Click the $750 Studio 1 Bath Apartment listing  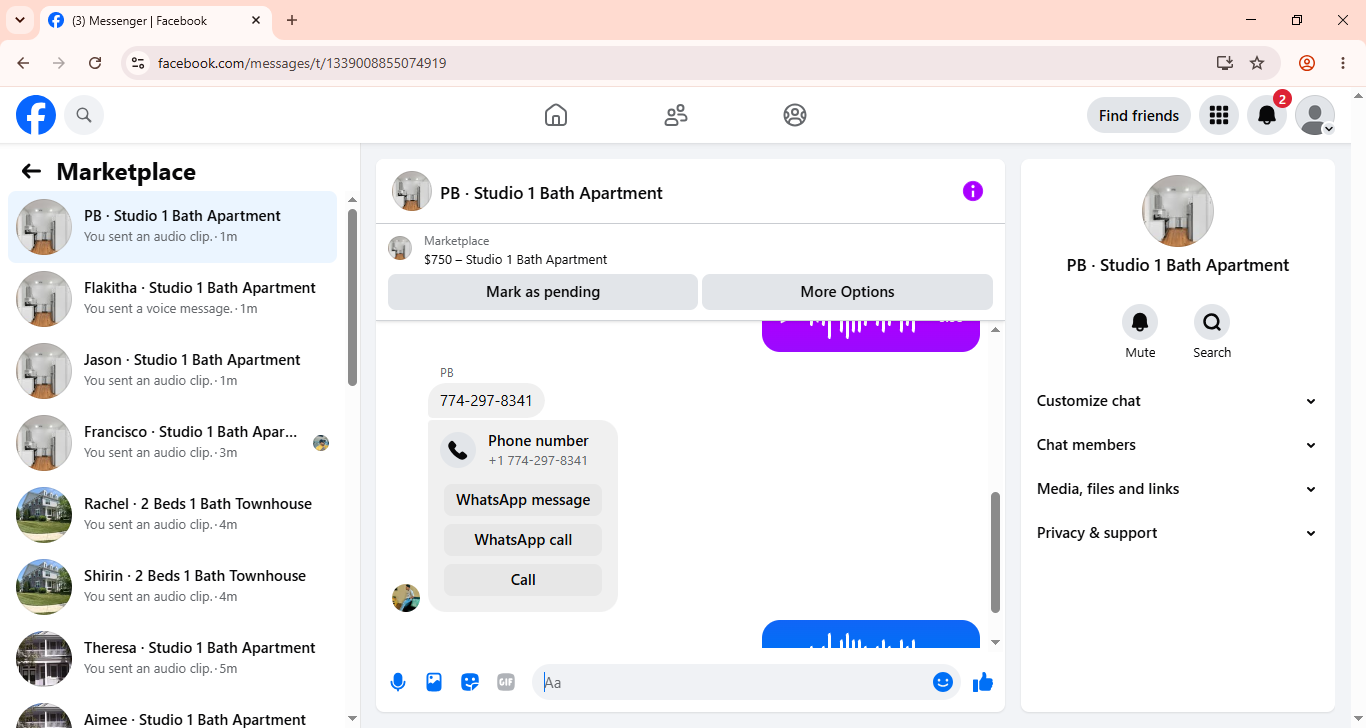(515, 259)
